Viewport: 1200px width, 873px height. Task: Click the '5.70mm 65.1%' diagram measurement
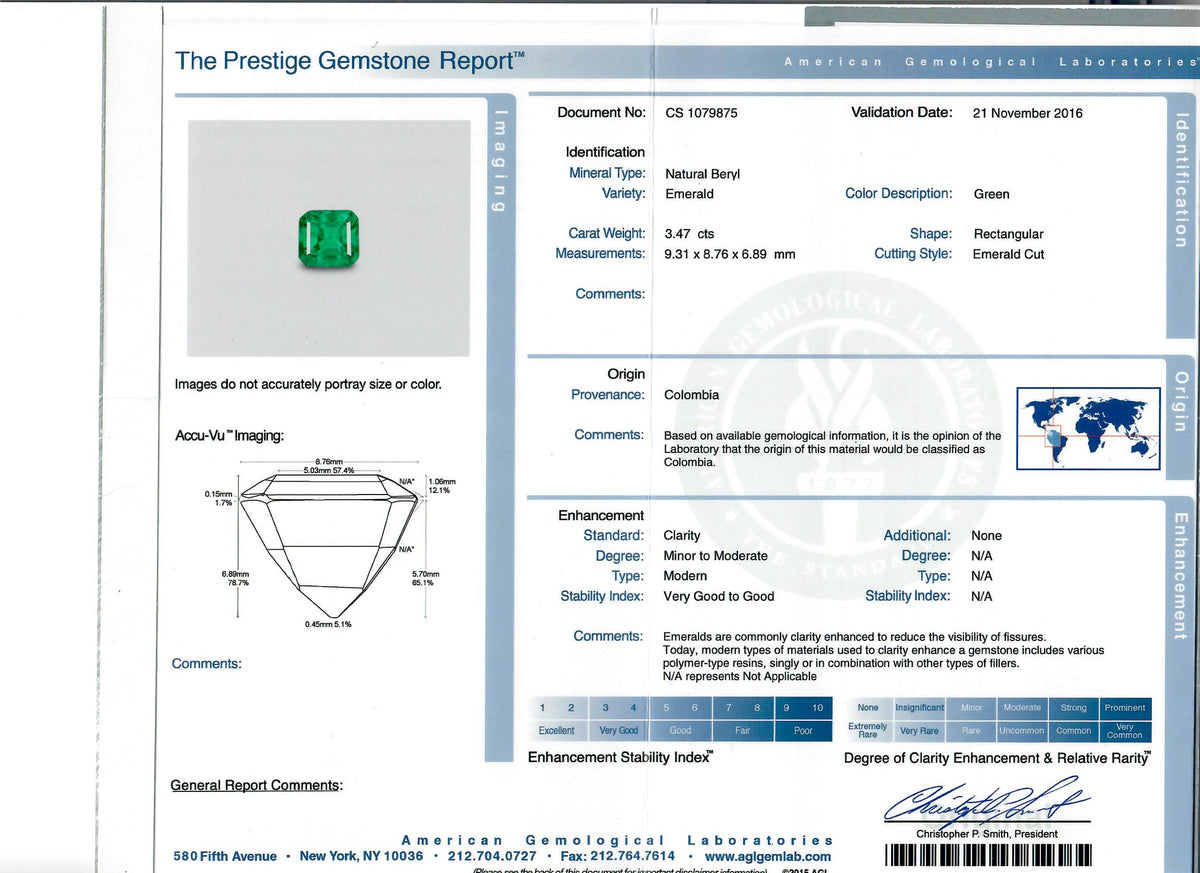pyautogui.click(x=425, y=578)
